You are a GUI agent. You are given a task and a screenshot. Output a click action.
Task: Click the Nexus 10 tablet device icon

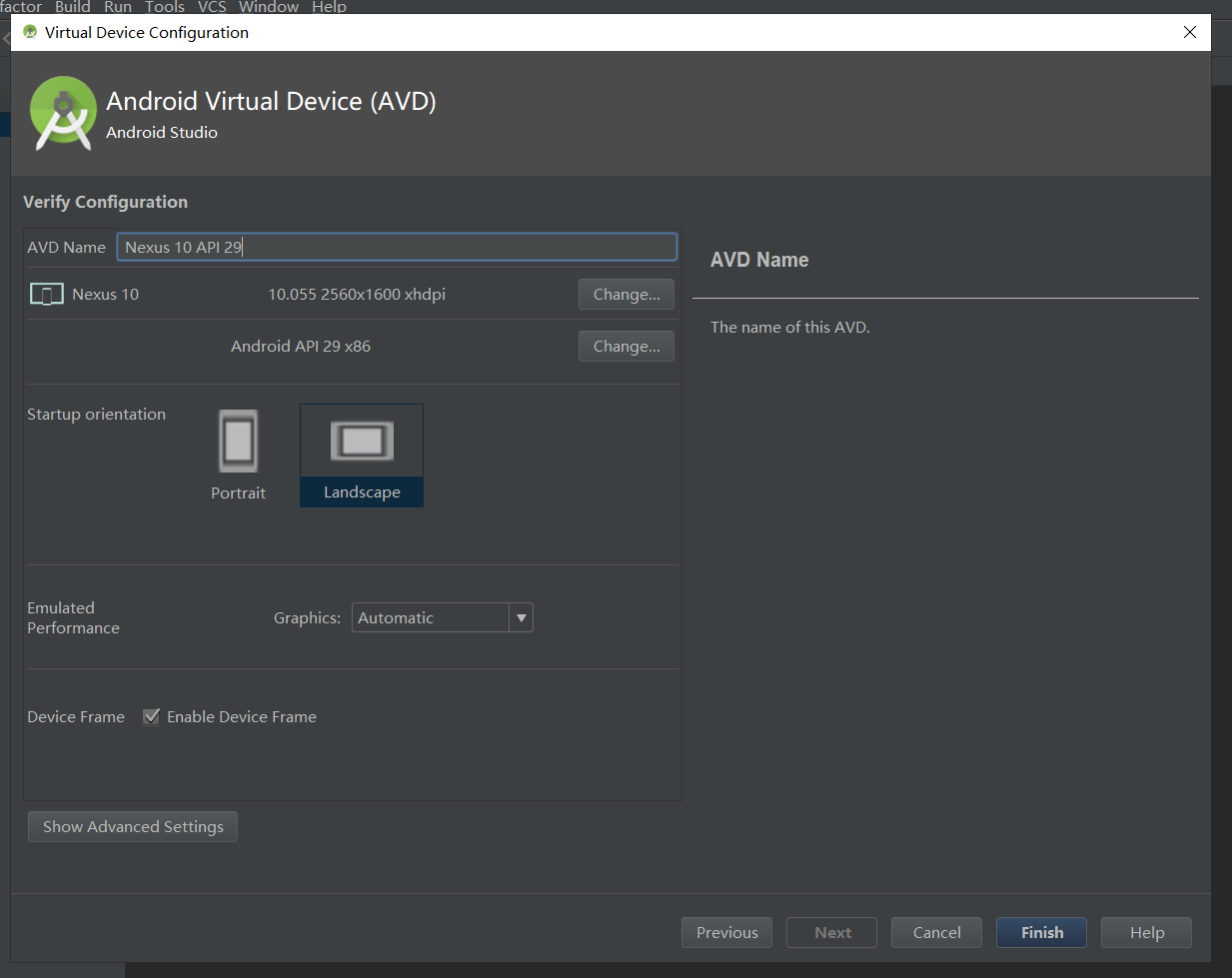[x=47, y=295]
